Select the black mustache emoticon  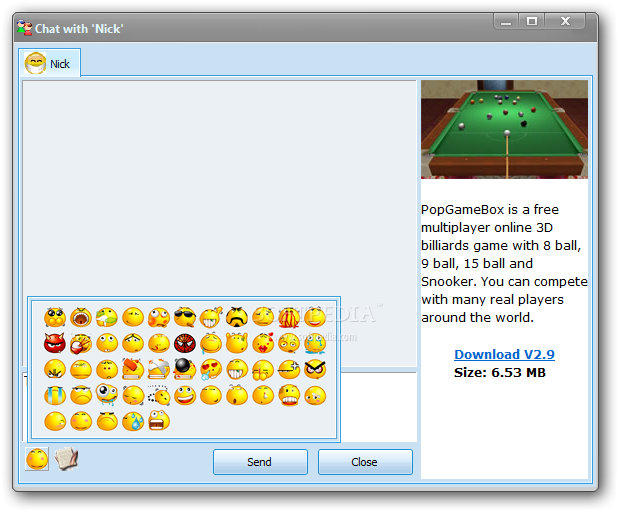236,317
